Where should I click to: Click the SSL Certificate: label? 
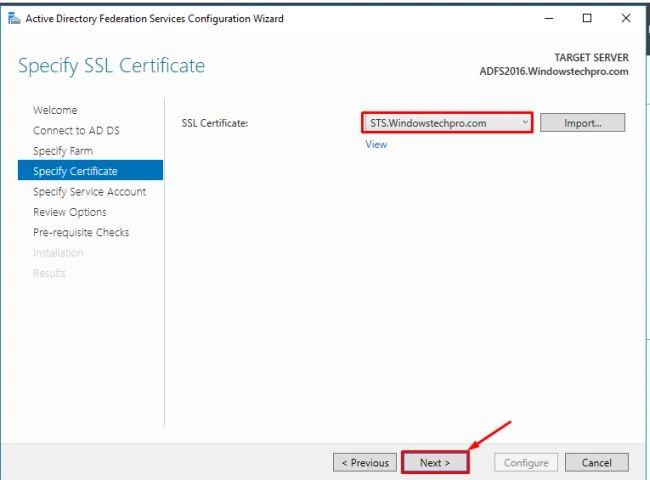pyautogui.click(x=215, y=123)
